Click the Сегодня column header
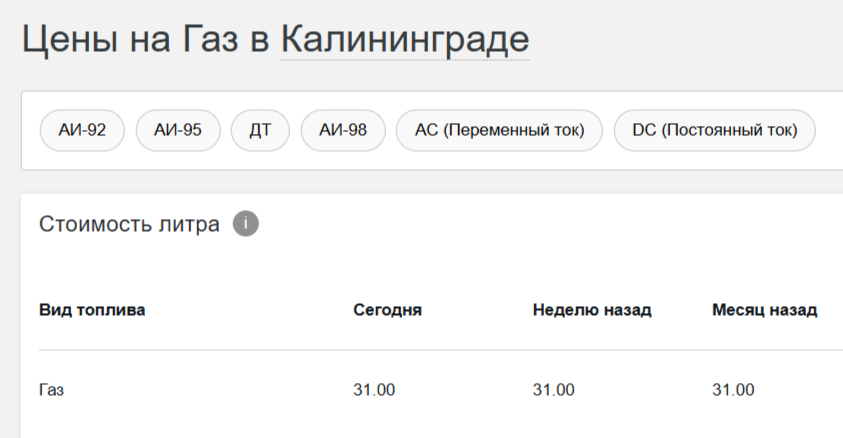Viewport: 843px width, 438px height. [387, 310]
